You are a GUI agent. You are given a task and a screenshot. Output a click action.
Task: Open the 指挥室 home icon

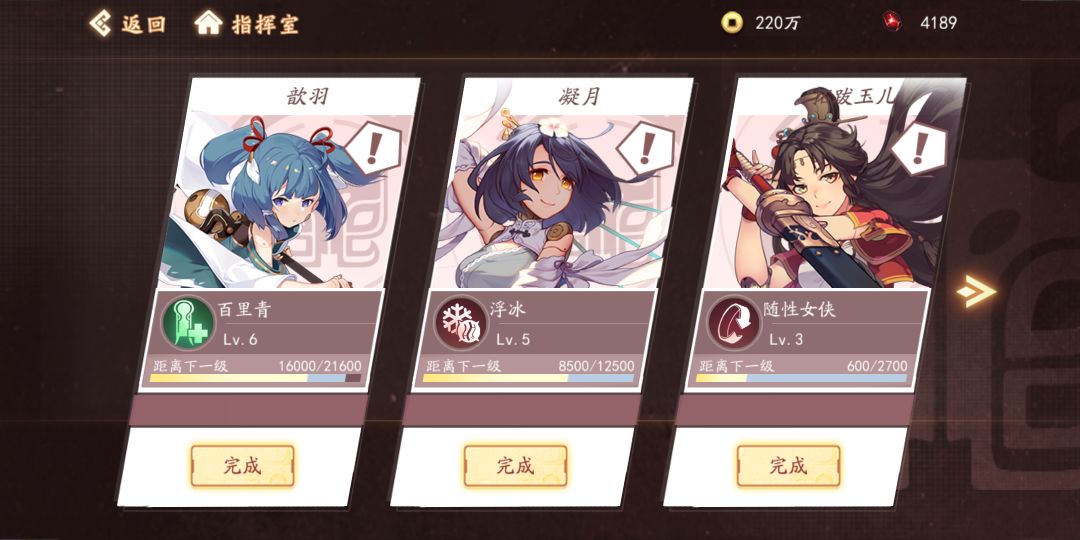pos(208,23)
